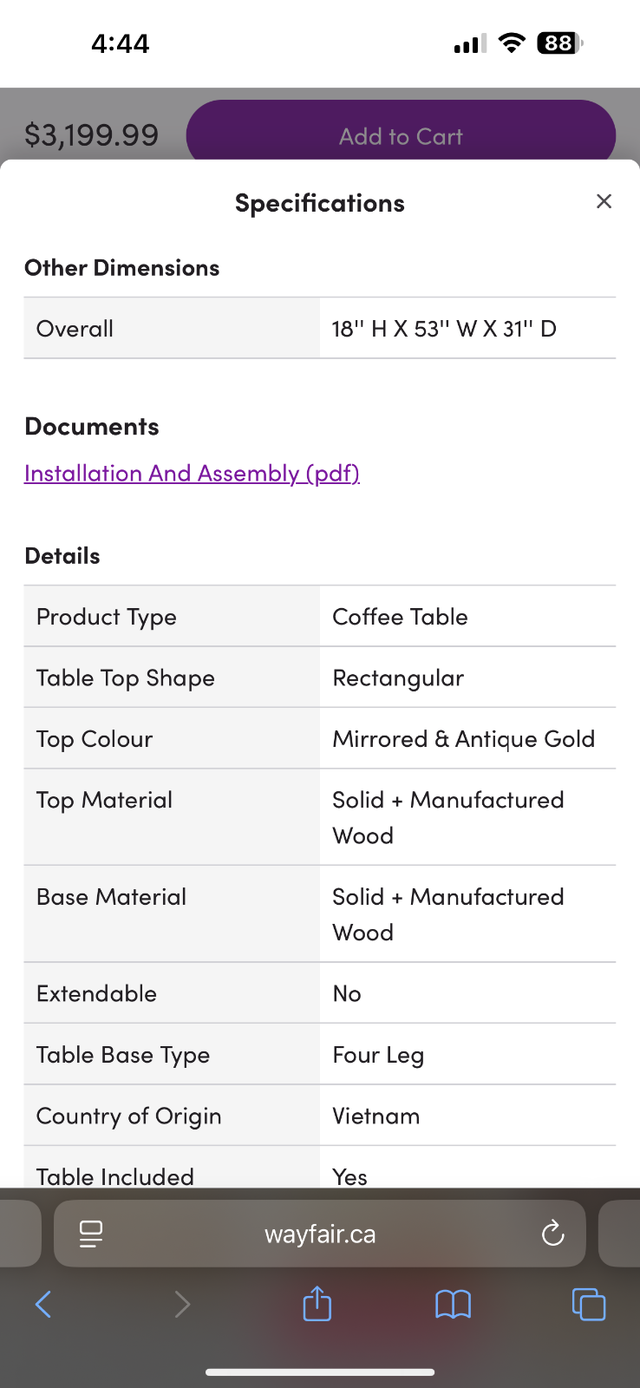Tap the Safari back arrow

click(x=43, y=1304)
